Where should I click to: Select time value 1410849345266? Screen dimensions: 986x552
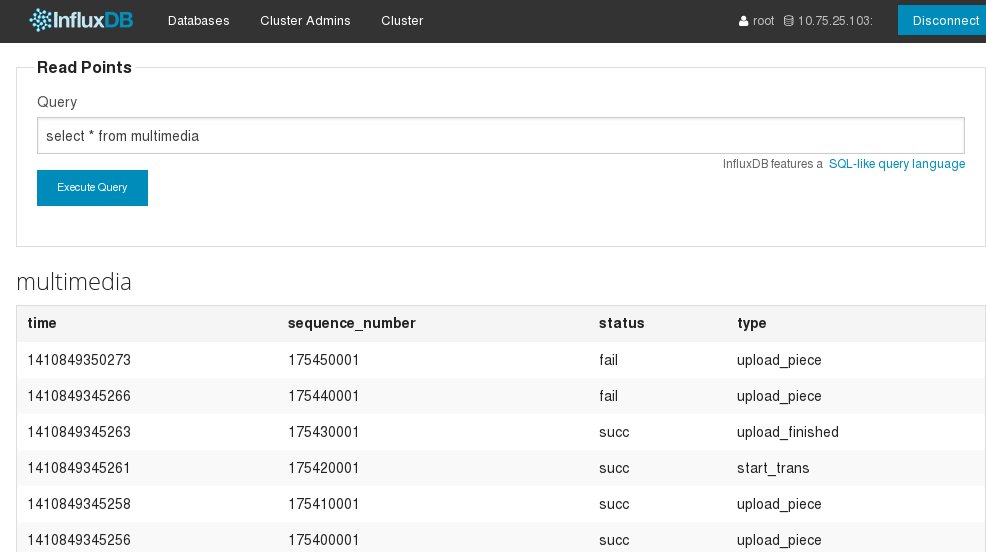pos(79,396)
